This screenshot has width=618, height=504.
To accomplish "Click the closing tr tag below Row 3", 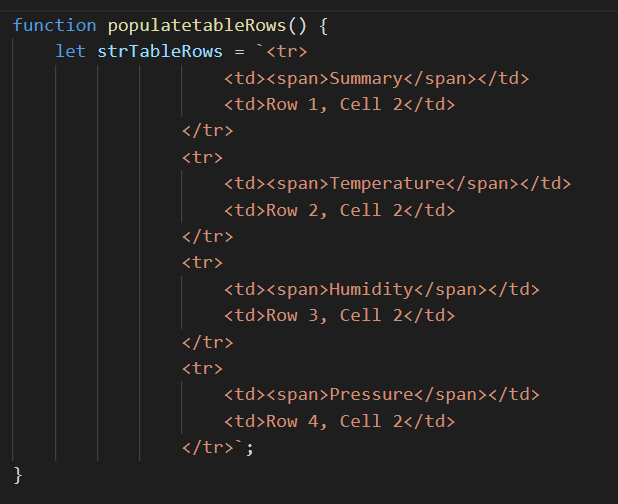I will [208, 342].
